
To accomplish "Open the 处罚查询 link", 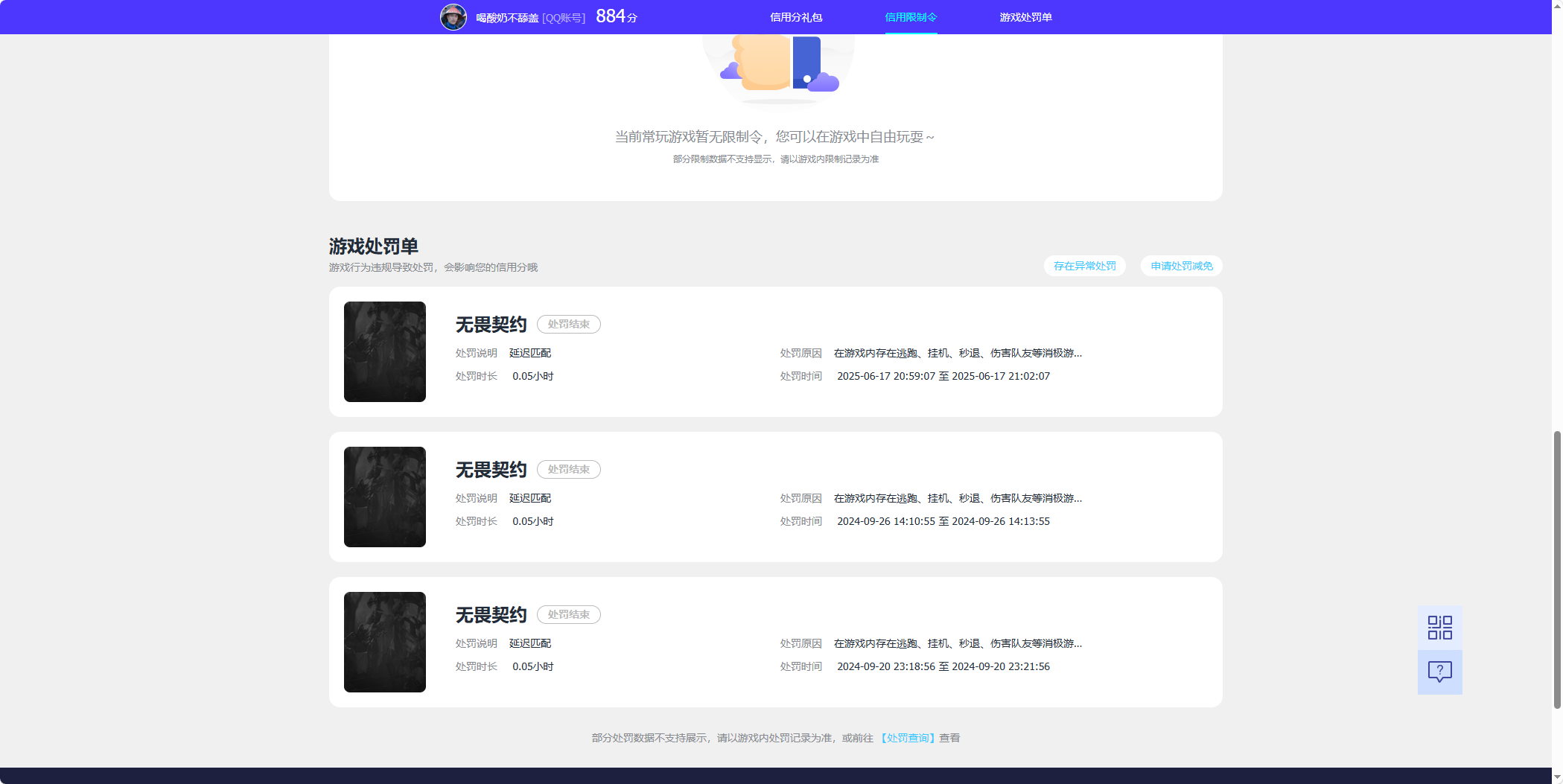I will pyautogui.click(x=908, y=738).
